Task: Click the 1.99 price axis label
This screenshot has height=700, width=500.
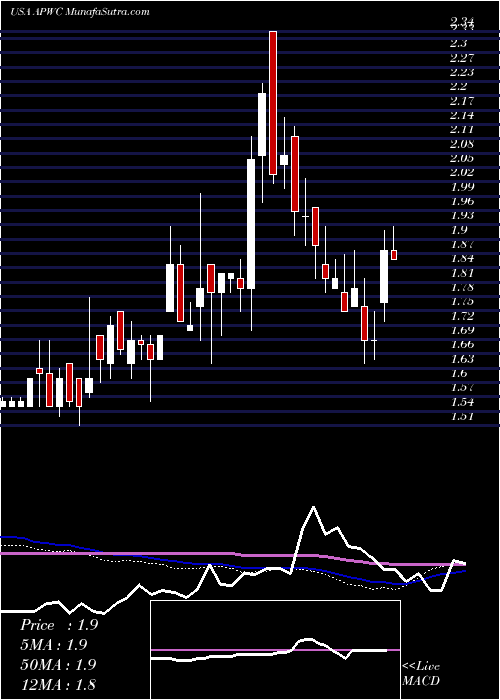Action: tap(462, 187)
